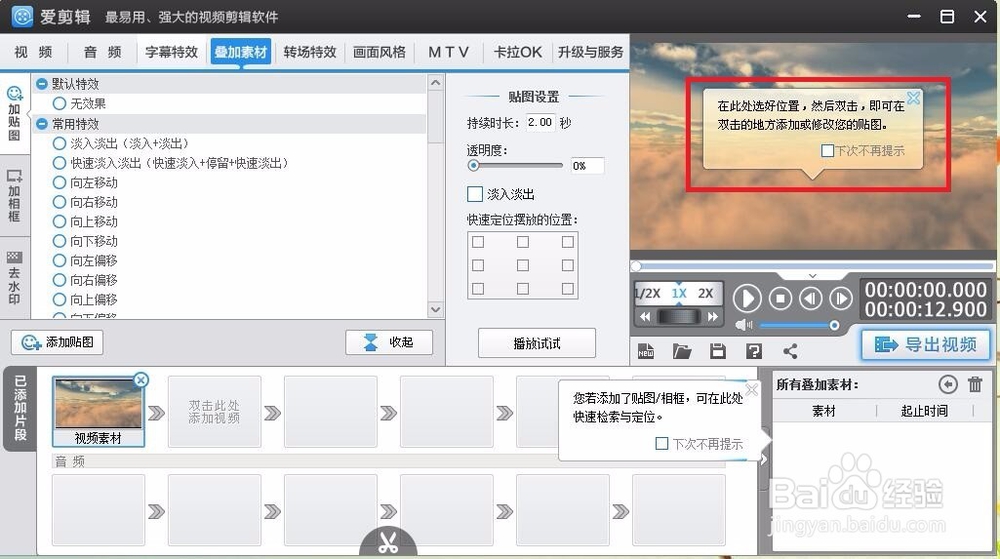Viewport: 1000px width, 559px height.
Task: Click the 透明度 slider handle
Action: click(x=473, y=166)
